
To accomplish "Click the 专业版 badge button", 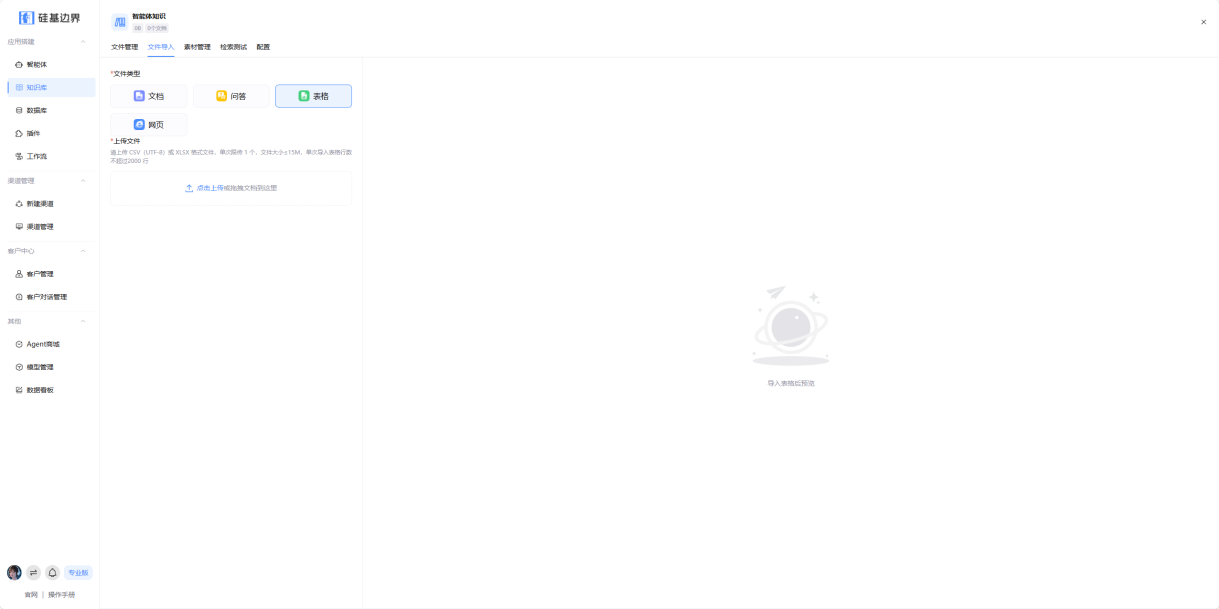I will 78,573.
